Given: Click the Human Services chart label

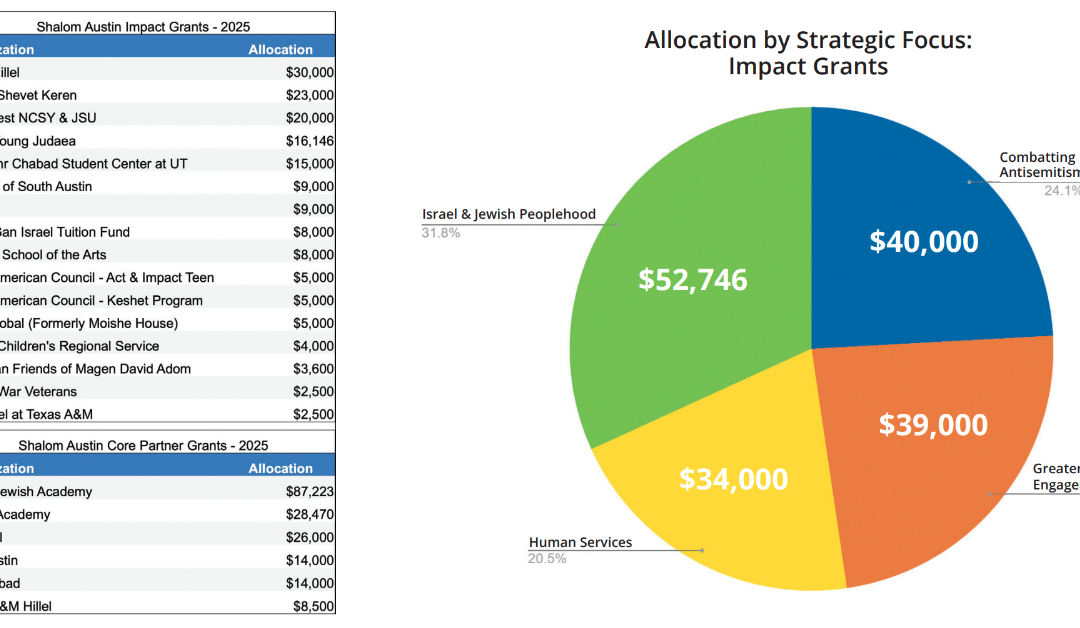Looking at the screenshot, I should [x=580, y=542].
